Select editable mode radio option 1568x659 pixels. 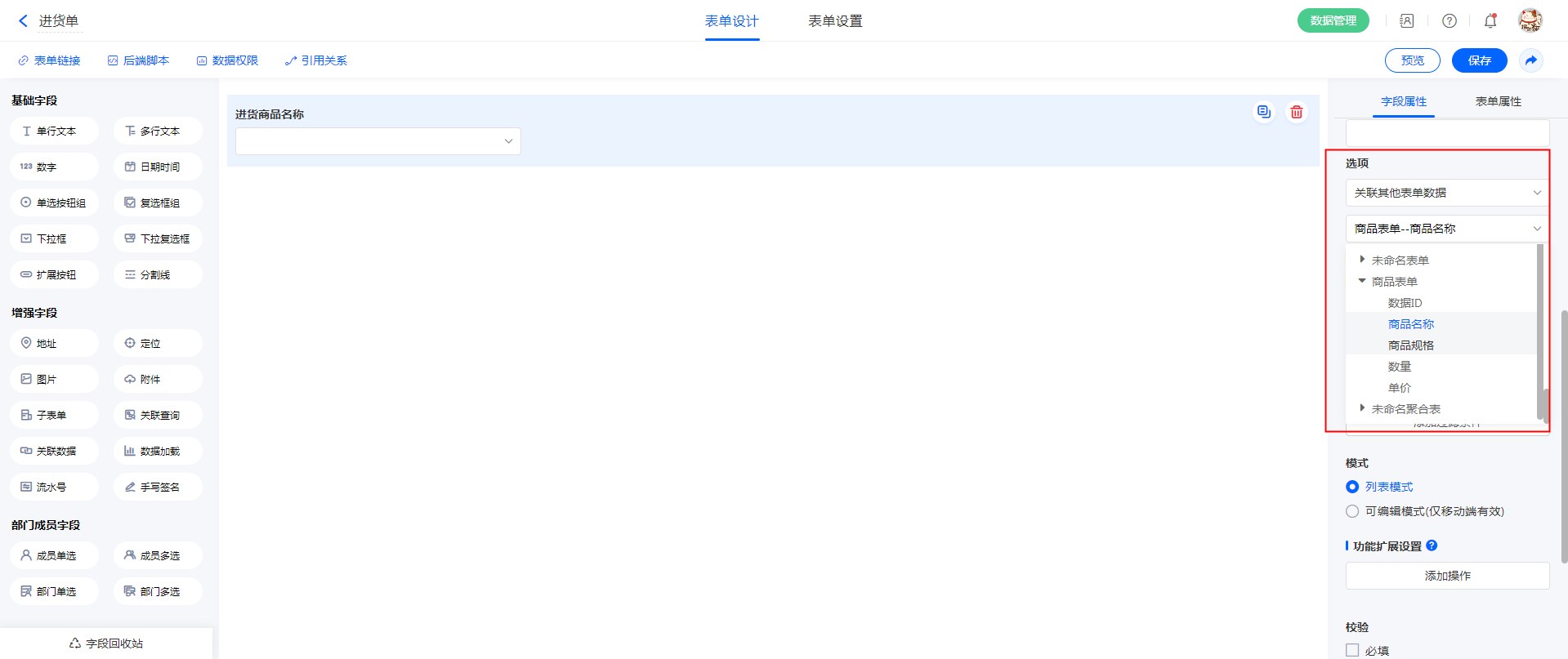coord(1352,511)
